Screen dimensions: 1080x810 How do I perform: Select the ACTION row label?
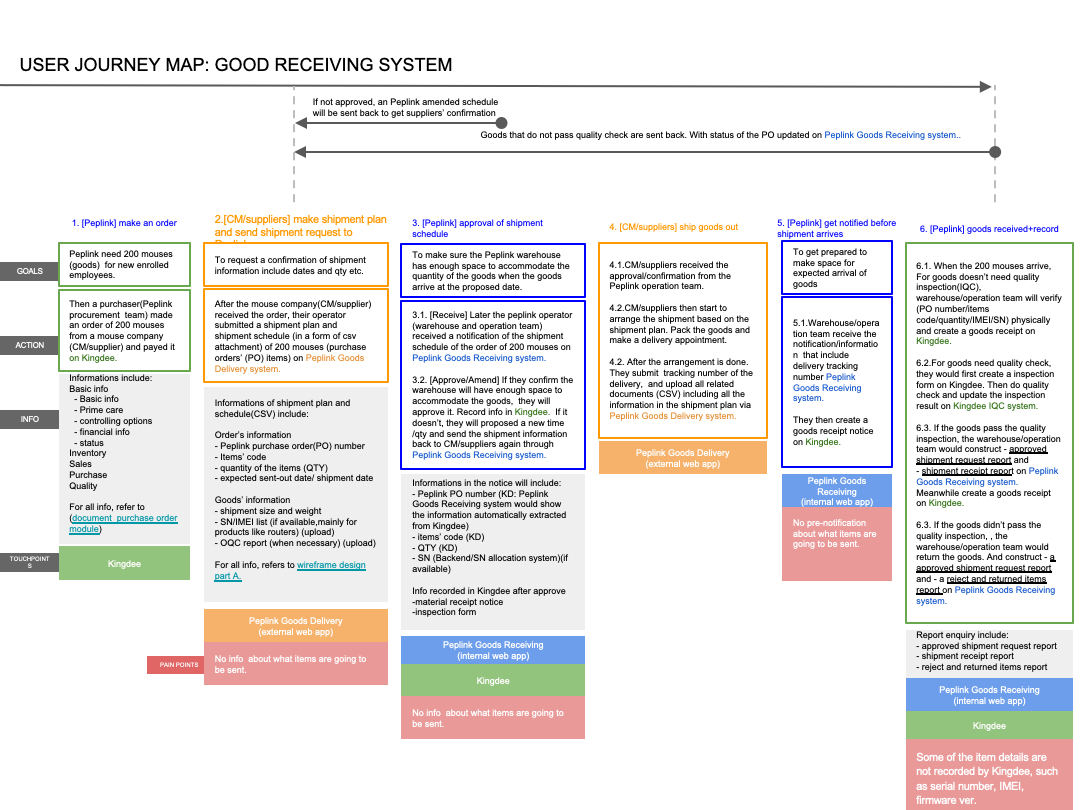coord(29,345)
